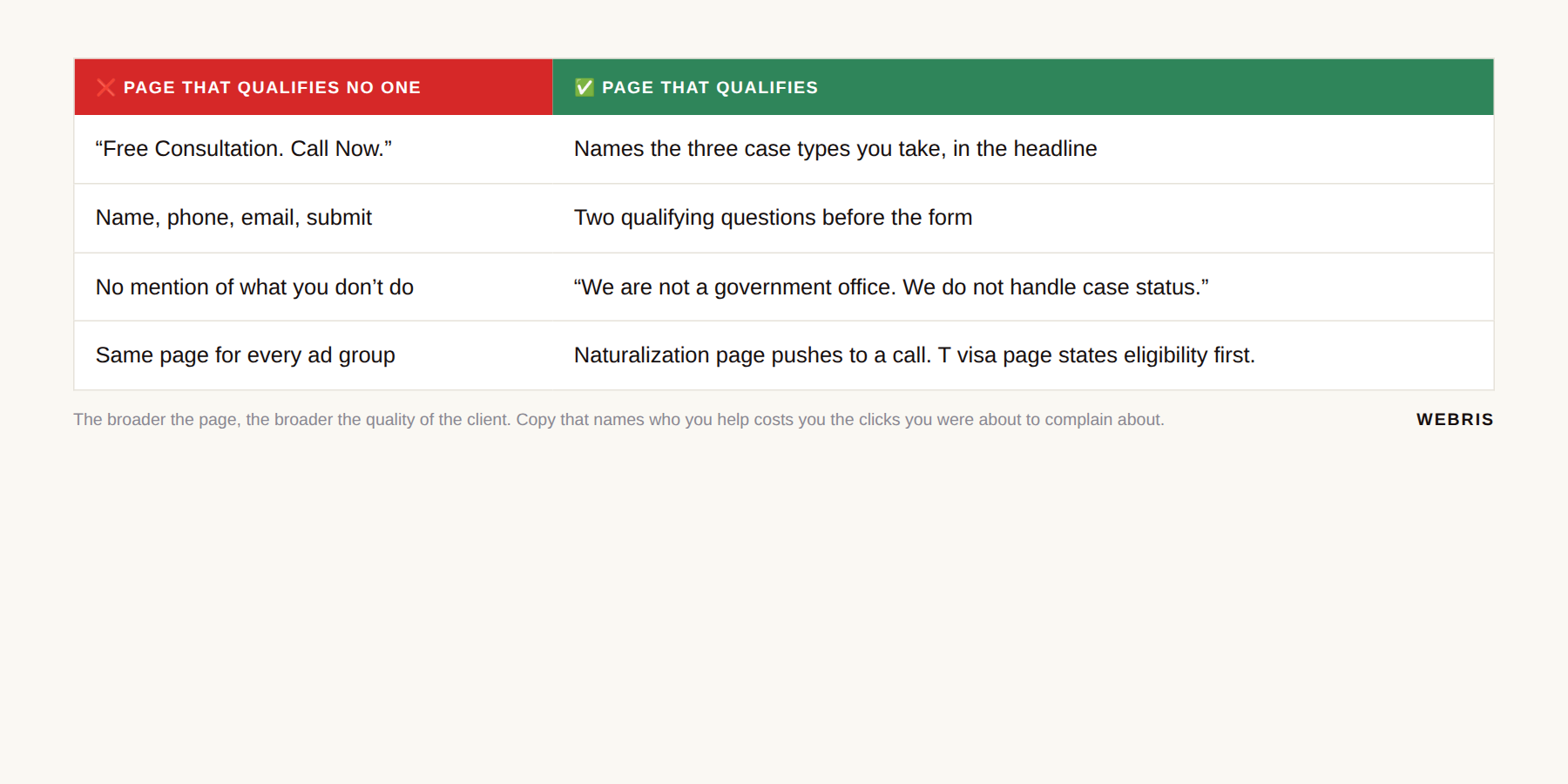Click the green checkmark icon in the header
This screenshot has height=784, width=1568.
(x=585, y=87)
